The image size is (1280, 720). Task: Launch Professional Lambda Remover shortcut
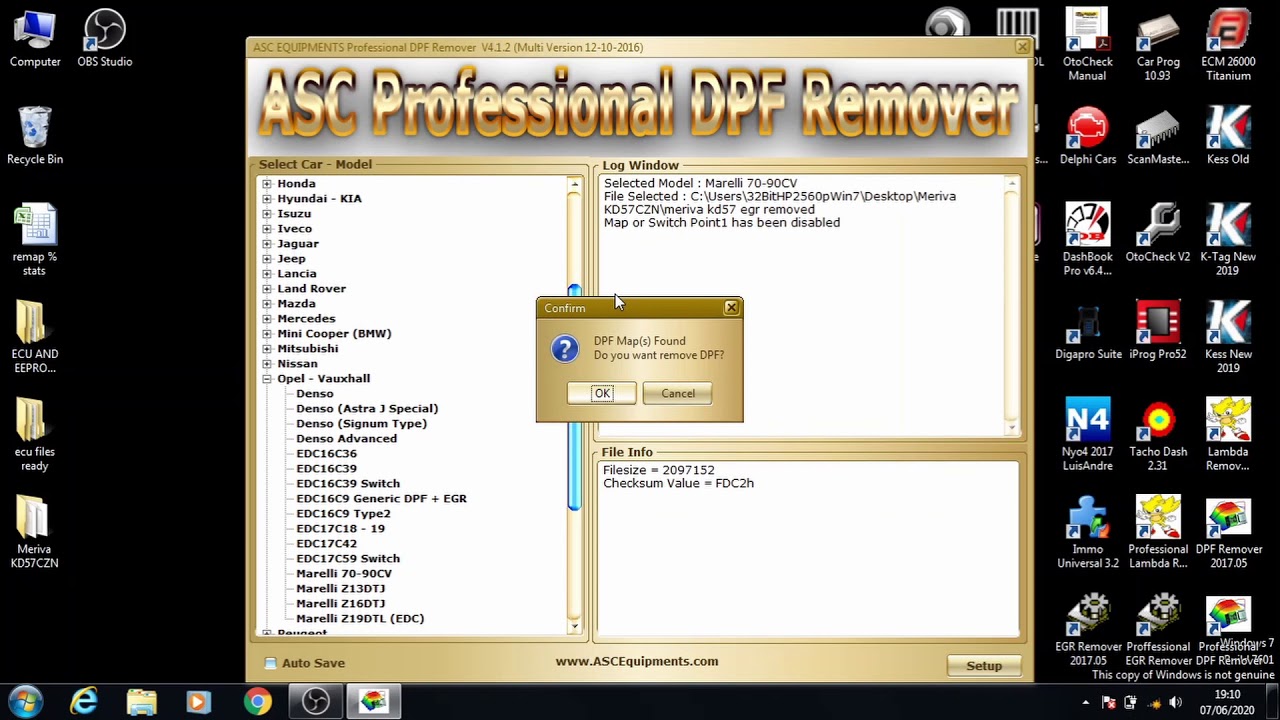click(x=1158, y=533)
